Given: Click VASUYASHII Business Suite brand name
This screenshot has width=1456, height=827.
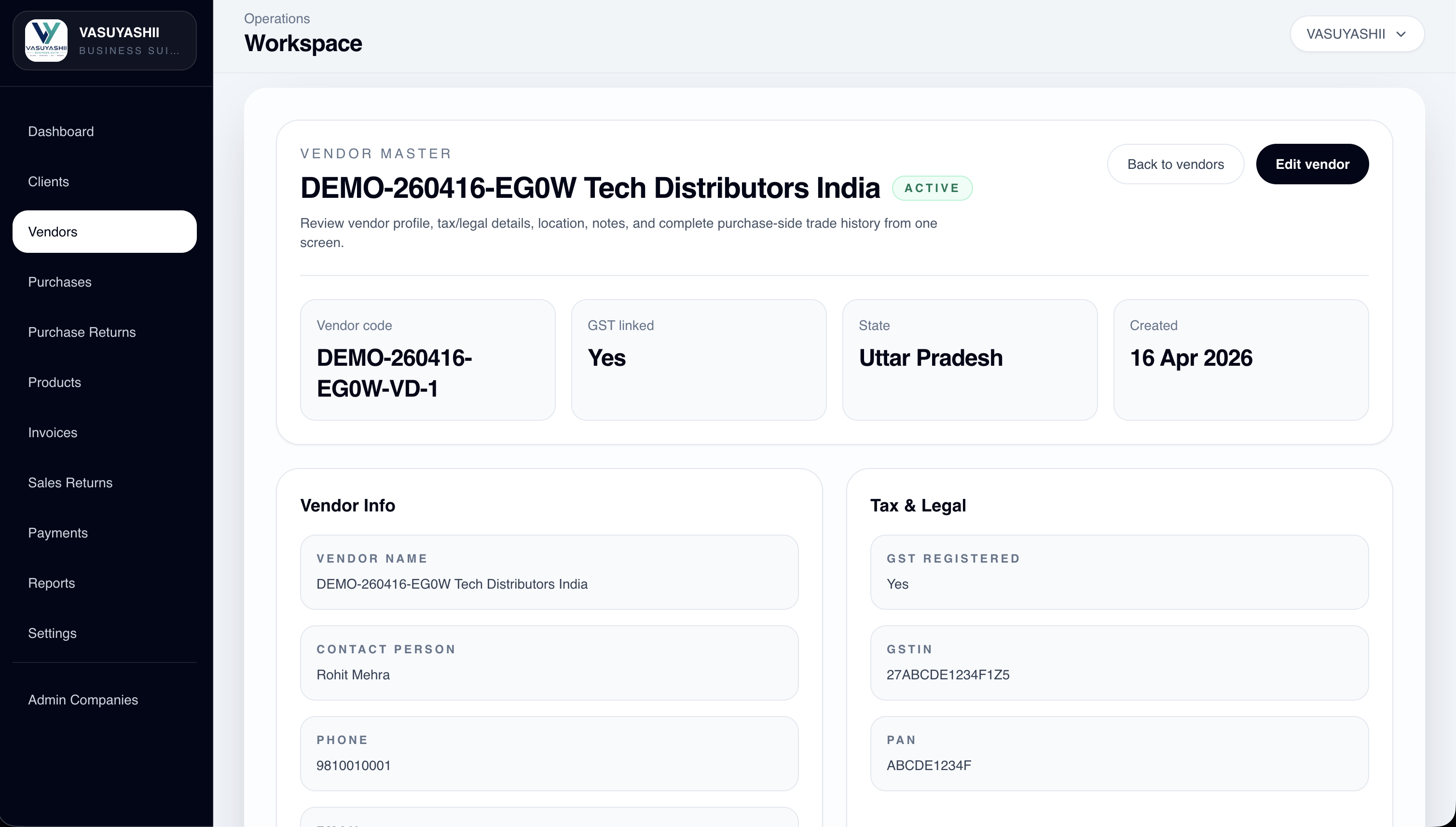Looking at the screenshot, I should (129, 41).
